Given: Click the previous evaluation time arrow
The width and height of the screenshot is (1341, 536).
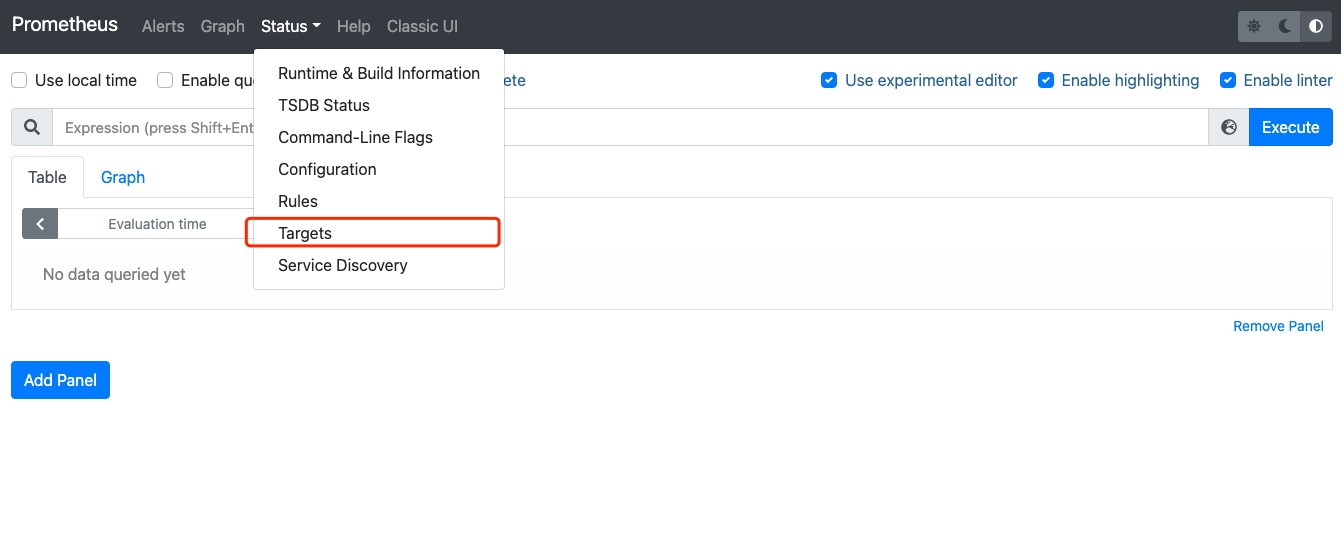Looking at the screenshot, I should coord(40,224).
